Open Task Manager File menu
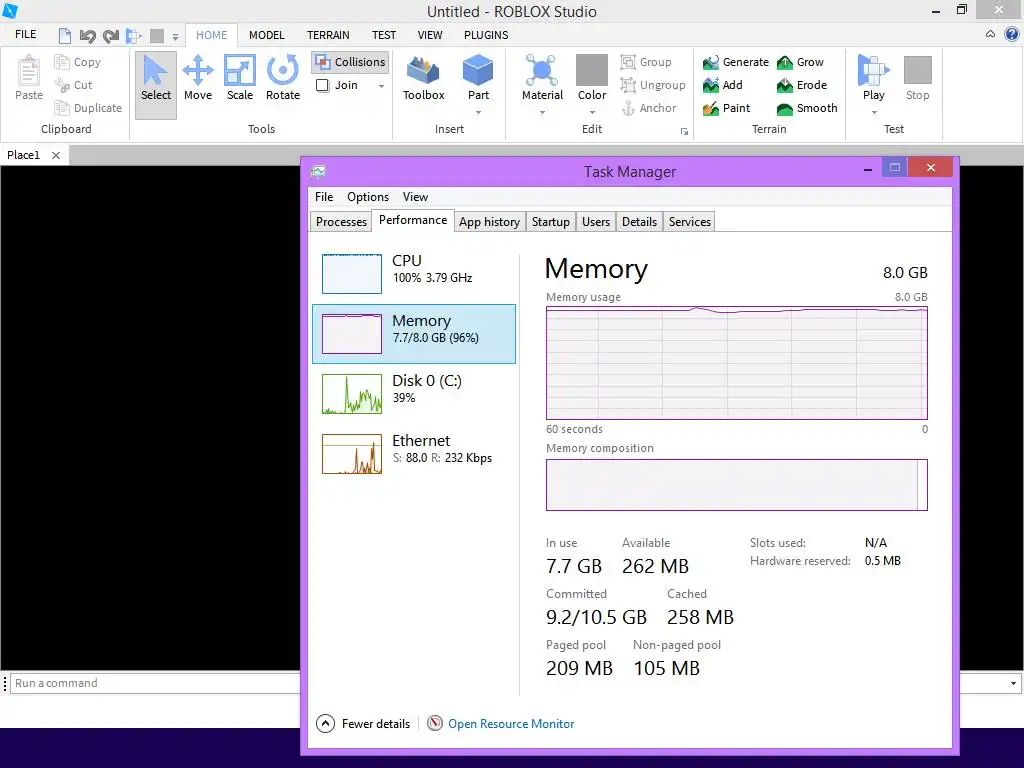 click(323, 197)
